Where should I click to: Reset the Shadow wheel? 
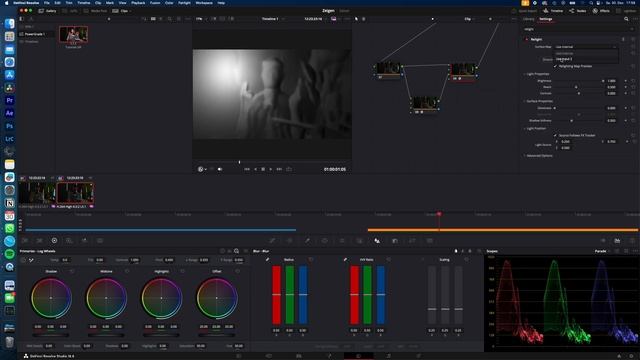click(x=72, y=271)
